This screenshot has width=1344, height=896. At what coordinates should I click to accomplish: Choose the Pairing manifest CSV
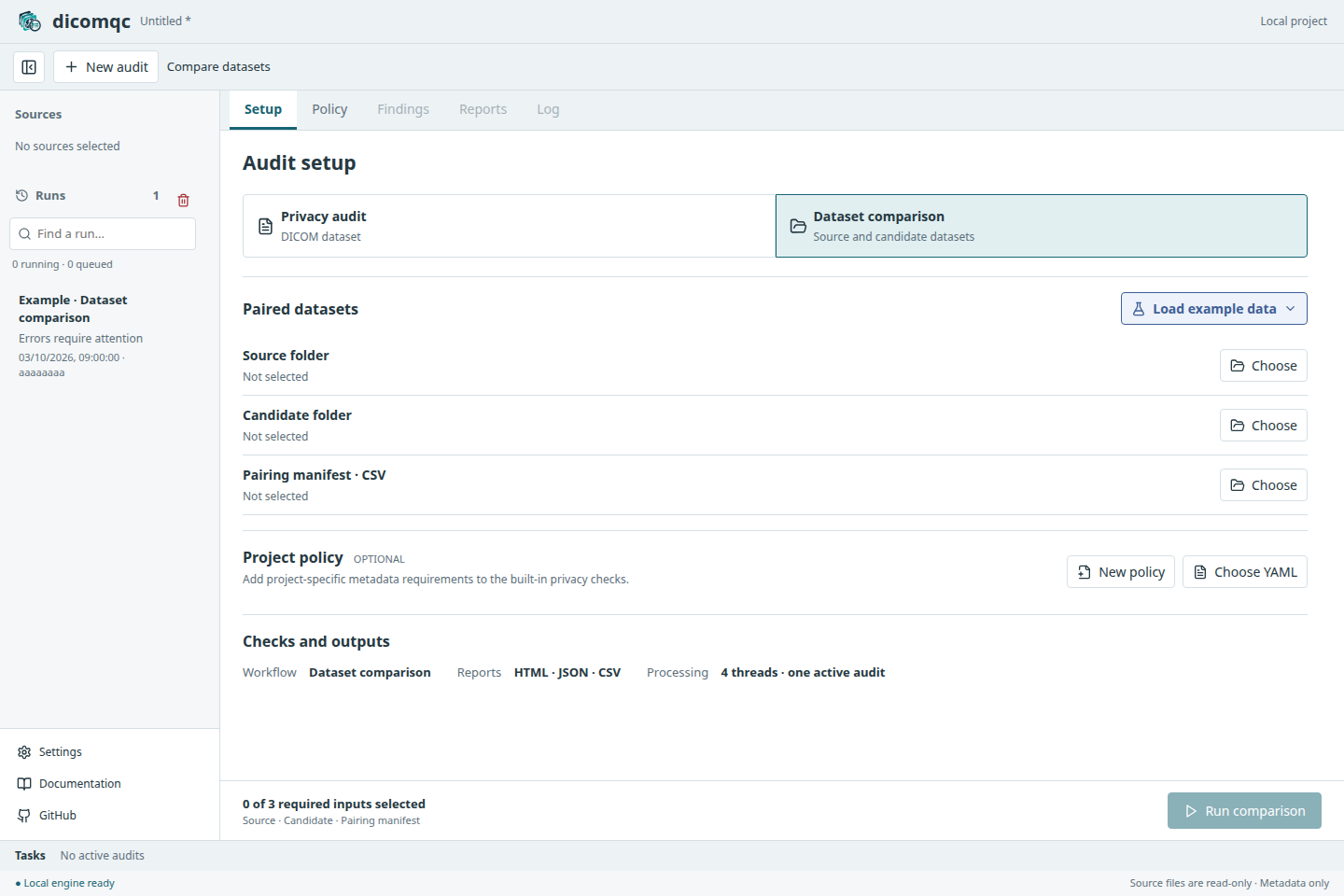point(1263,485)
